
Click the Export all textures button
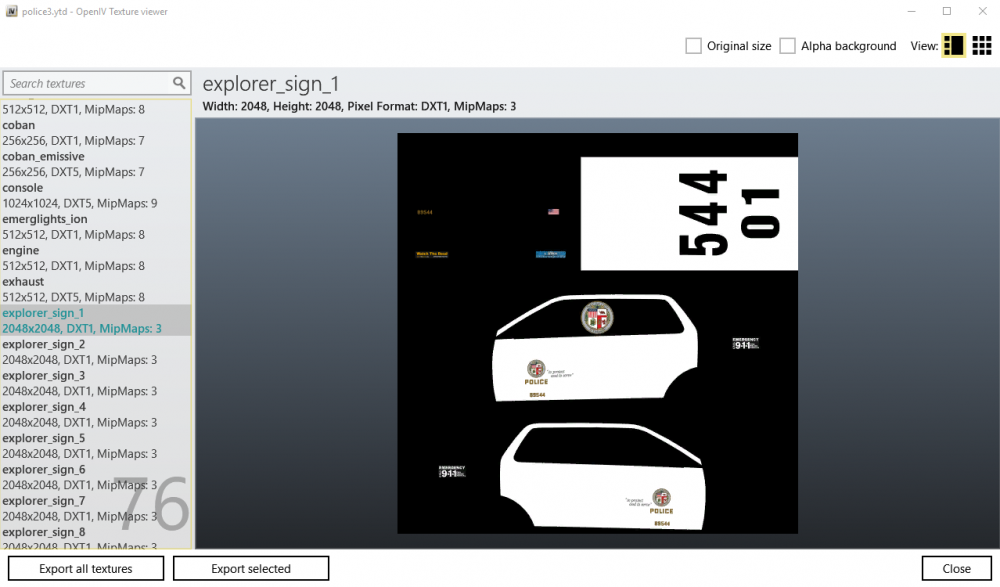[x=85, y=567]
